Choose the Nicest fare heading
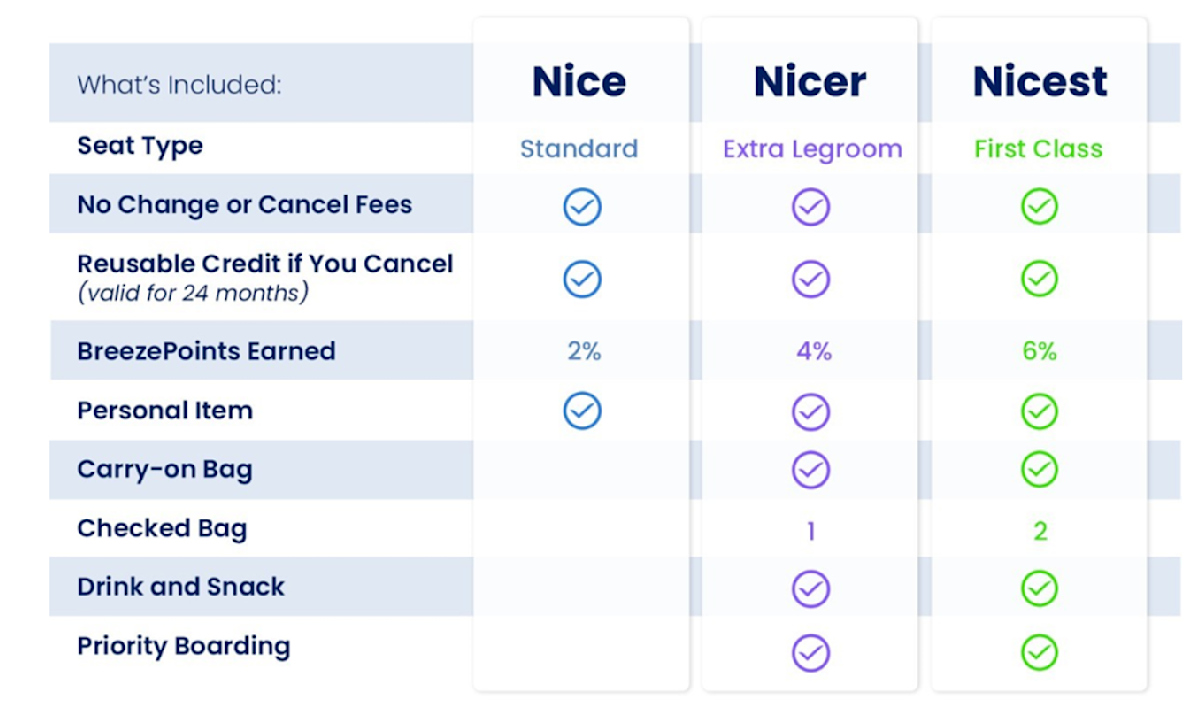This screenshot has height=717, width=1200. point(1040,82)
